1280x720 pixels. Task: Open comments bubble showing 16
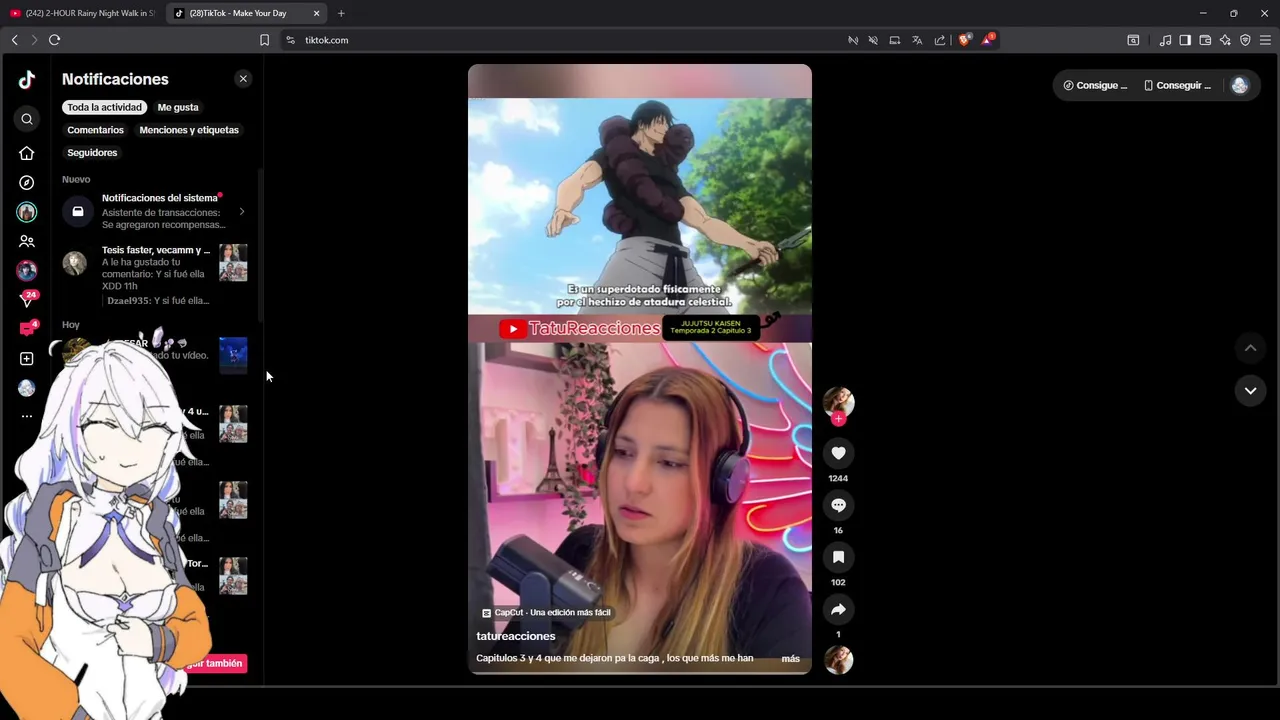(838, 505)
